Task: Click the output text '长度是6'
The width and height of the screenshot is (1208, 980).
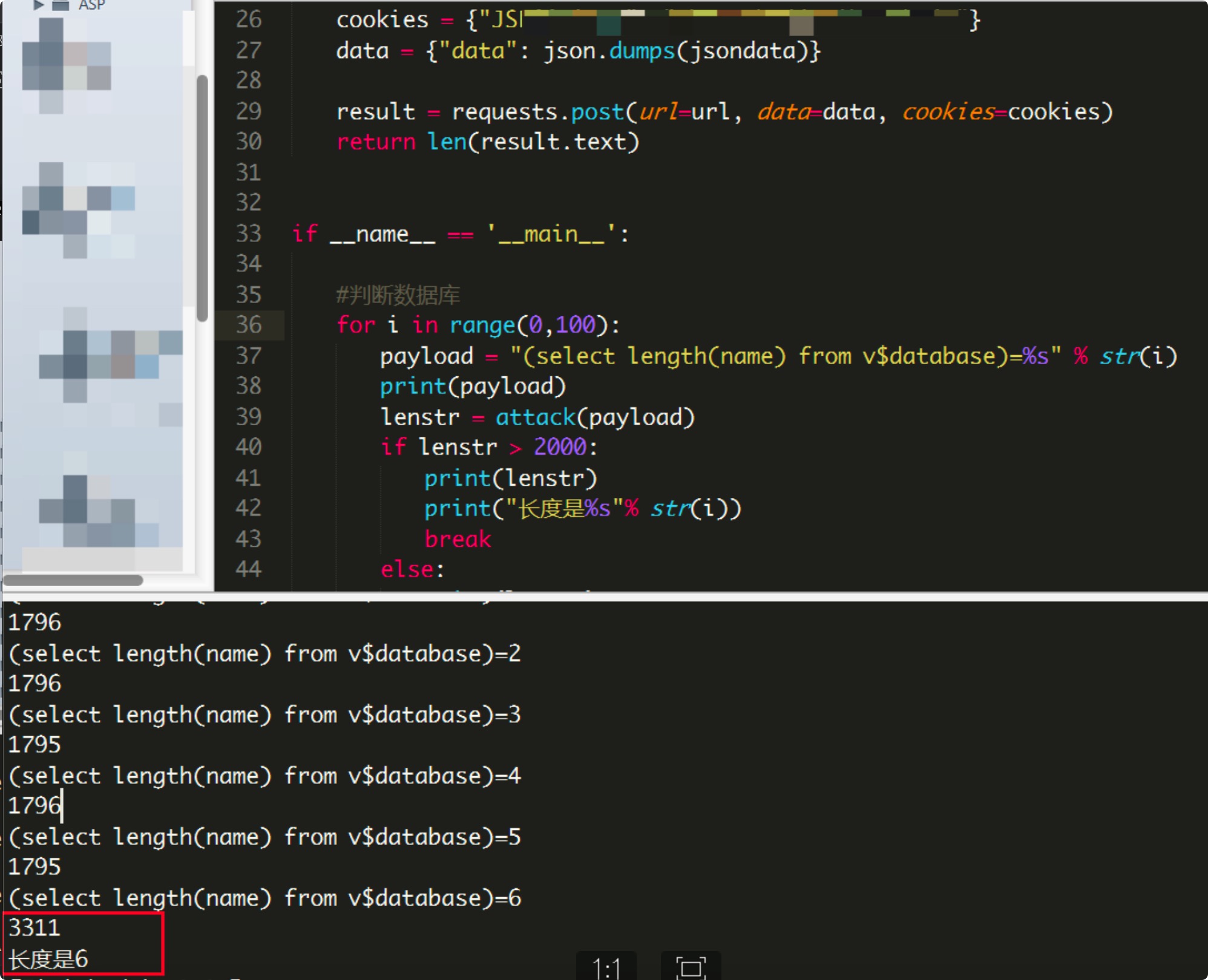Action: (x=48, y=959)
